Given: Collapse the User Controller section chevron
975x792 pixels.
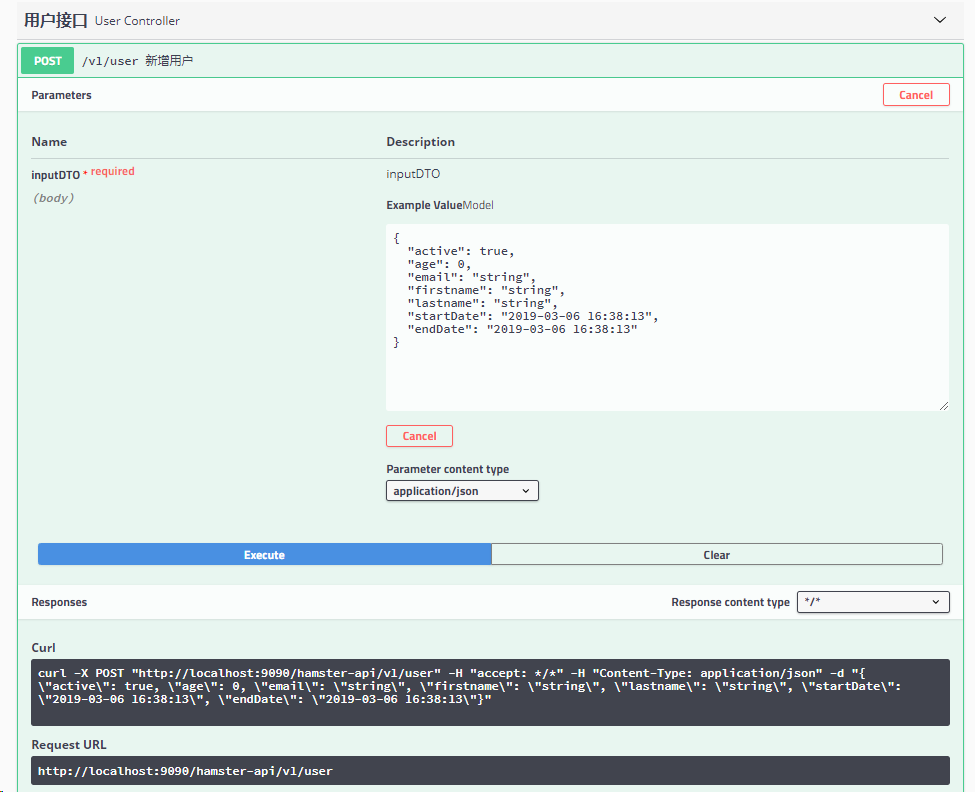Looking at the screenshot, I should tap(940, 20).
